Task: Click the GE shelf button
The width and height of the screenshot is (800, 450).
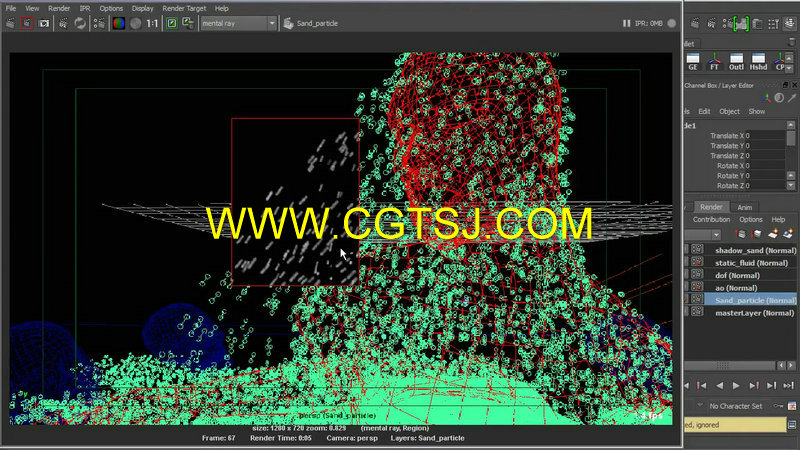Action: (x=693, y=61)
